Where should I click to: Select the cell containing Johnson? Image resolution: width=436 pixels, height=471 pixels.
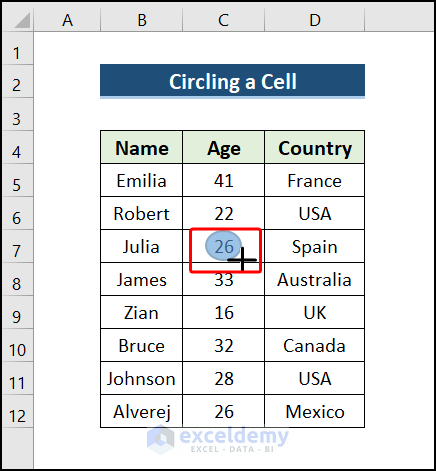pos(142,378)
